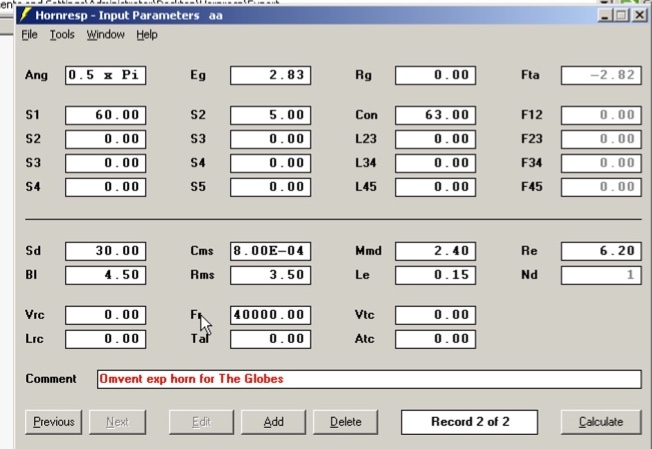Click the F45 value box
The image size is (652, 449).
601,187
